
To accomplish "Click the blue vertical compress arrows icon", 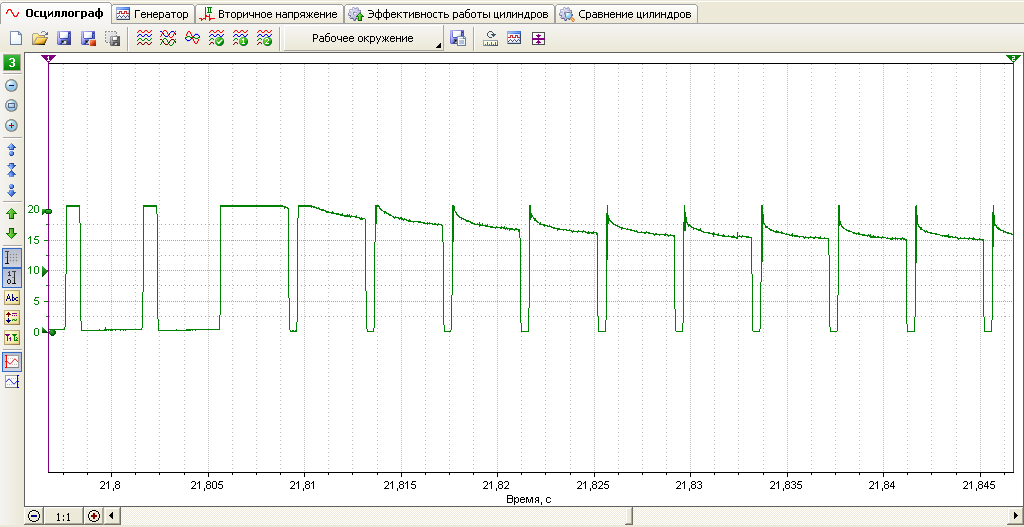I will click(12, 170).
